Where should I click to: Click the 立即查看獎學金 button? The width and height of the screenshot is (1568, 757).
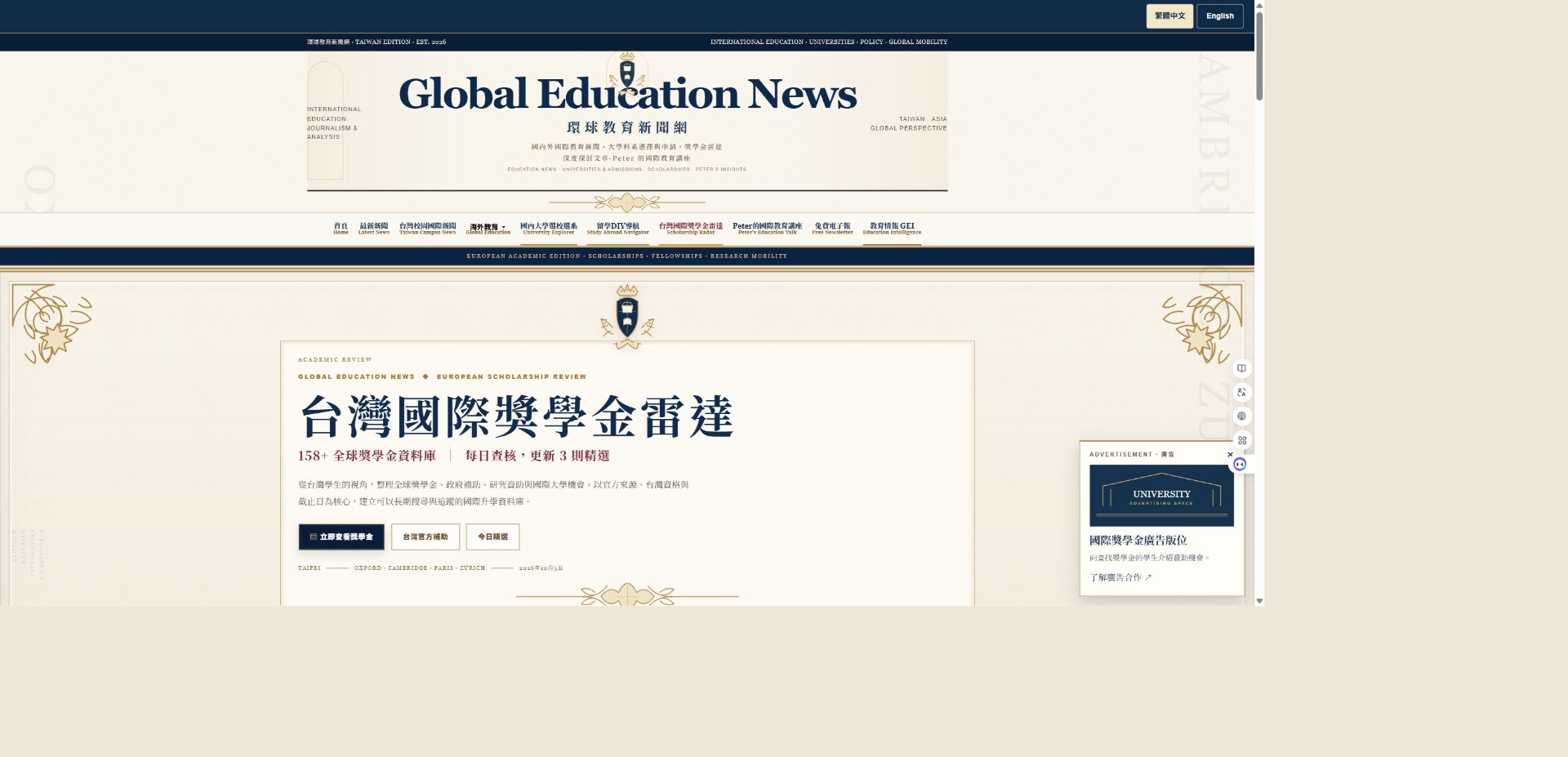pos(341,537)
